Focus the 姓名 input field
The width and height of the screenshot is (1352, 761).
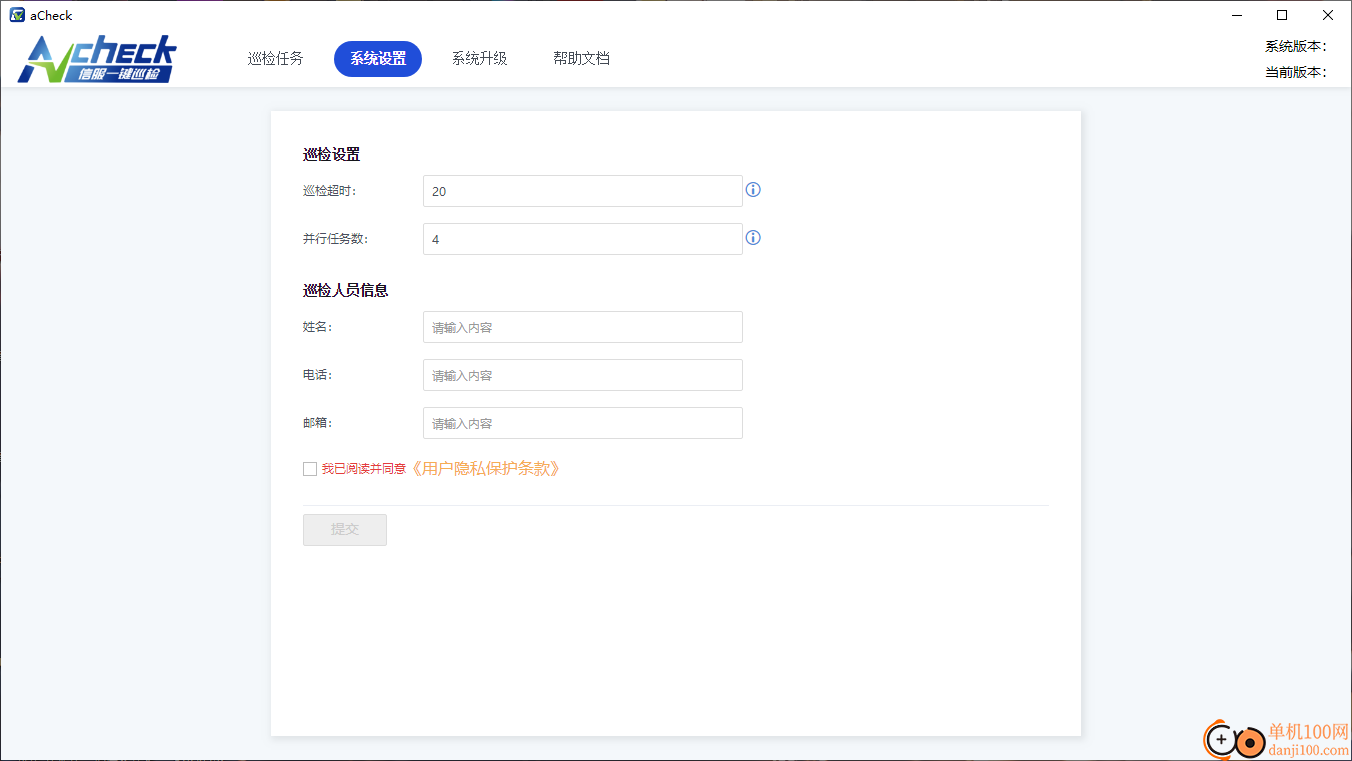[x=583, y=327]
